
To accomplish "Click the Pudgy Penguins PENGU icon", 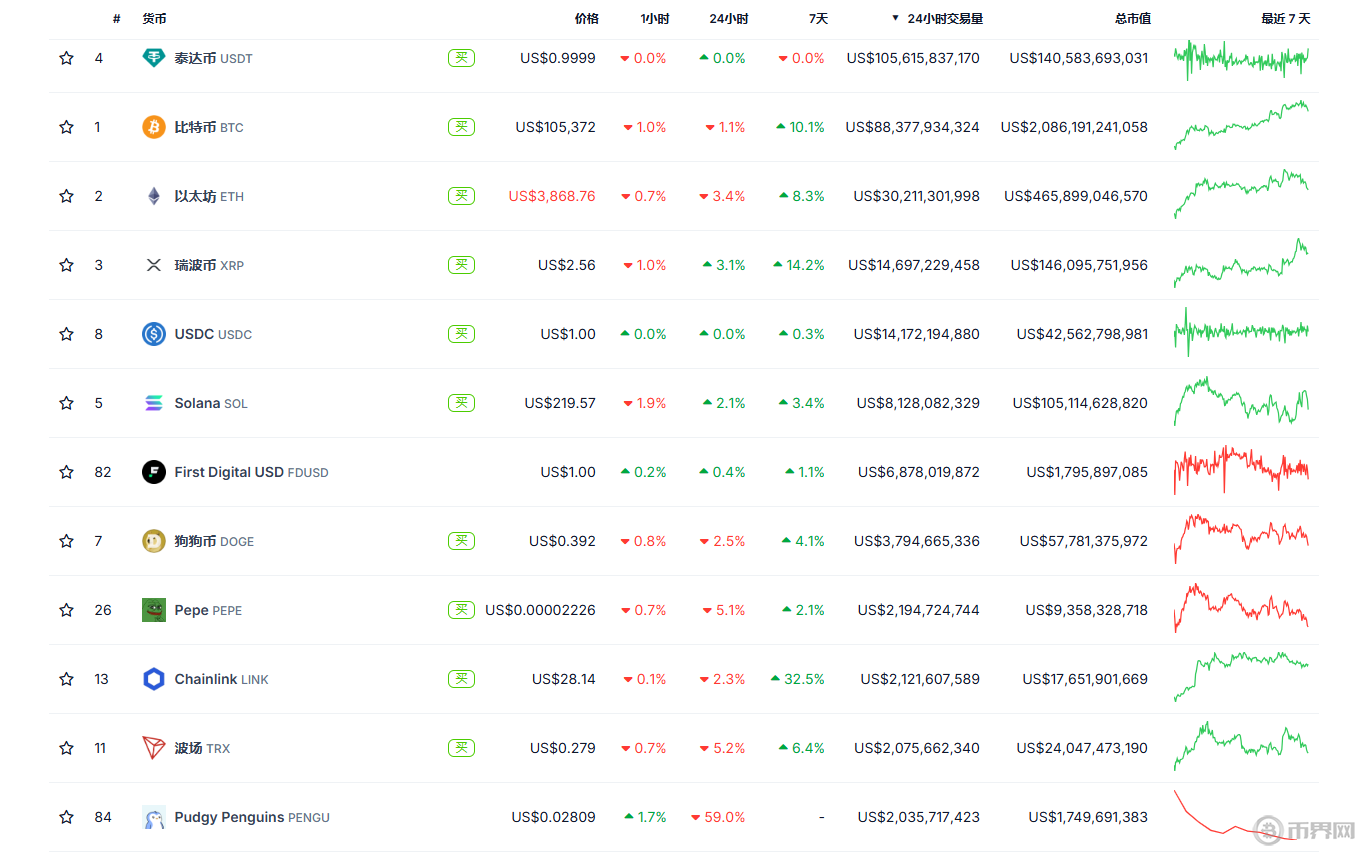I will point(153,817).
